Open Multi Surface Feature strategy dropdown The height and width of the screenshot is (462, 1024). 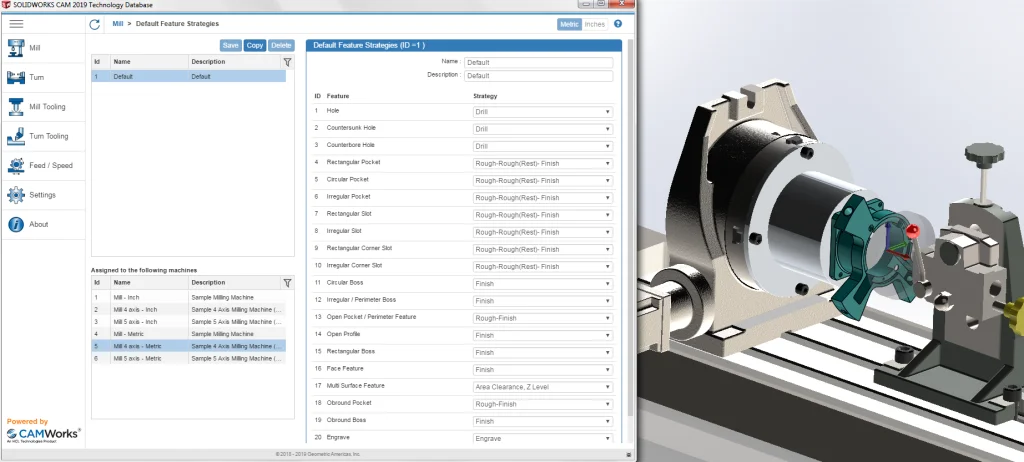541,386
